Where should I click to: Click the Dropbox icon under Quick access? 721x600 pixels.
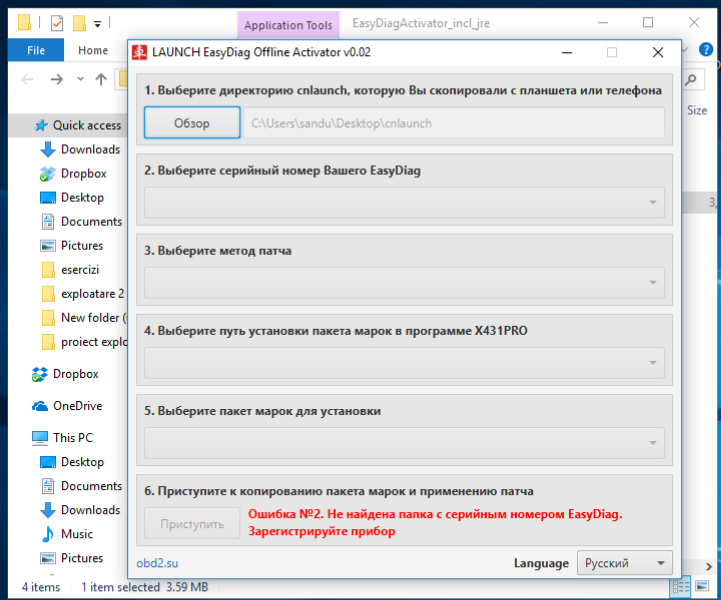pos(47,174)
